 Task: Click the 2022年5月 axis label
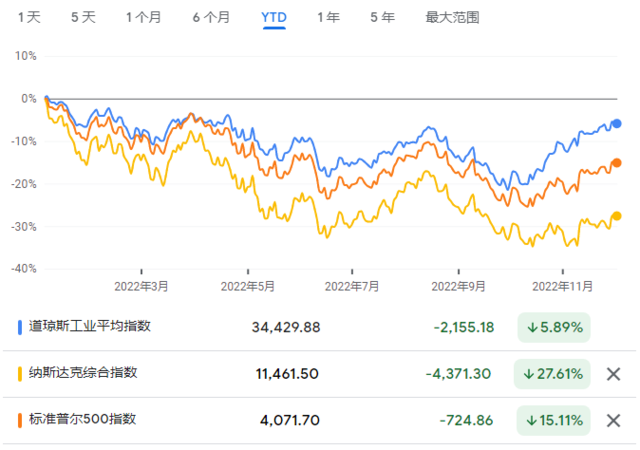(248, 286)
